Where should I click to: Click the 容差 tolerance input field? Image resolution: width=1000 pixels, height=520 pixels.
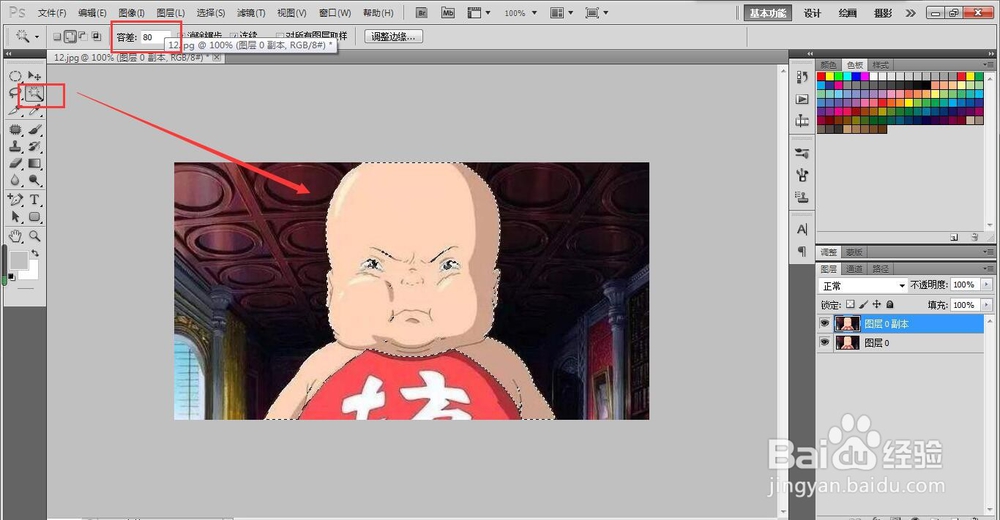(x=155, y=37)
